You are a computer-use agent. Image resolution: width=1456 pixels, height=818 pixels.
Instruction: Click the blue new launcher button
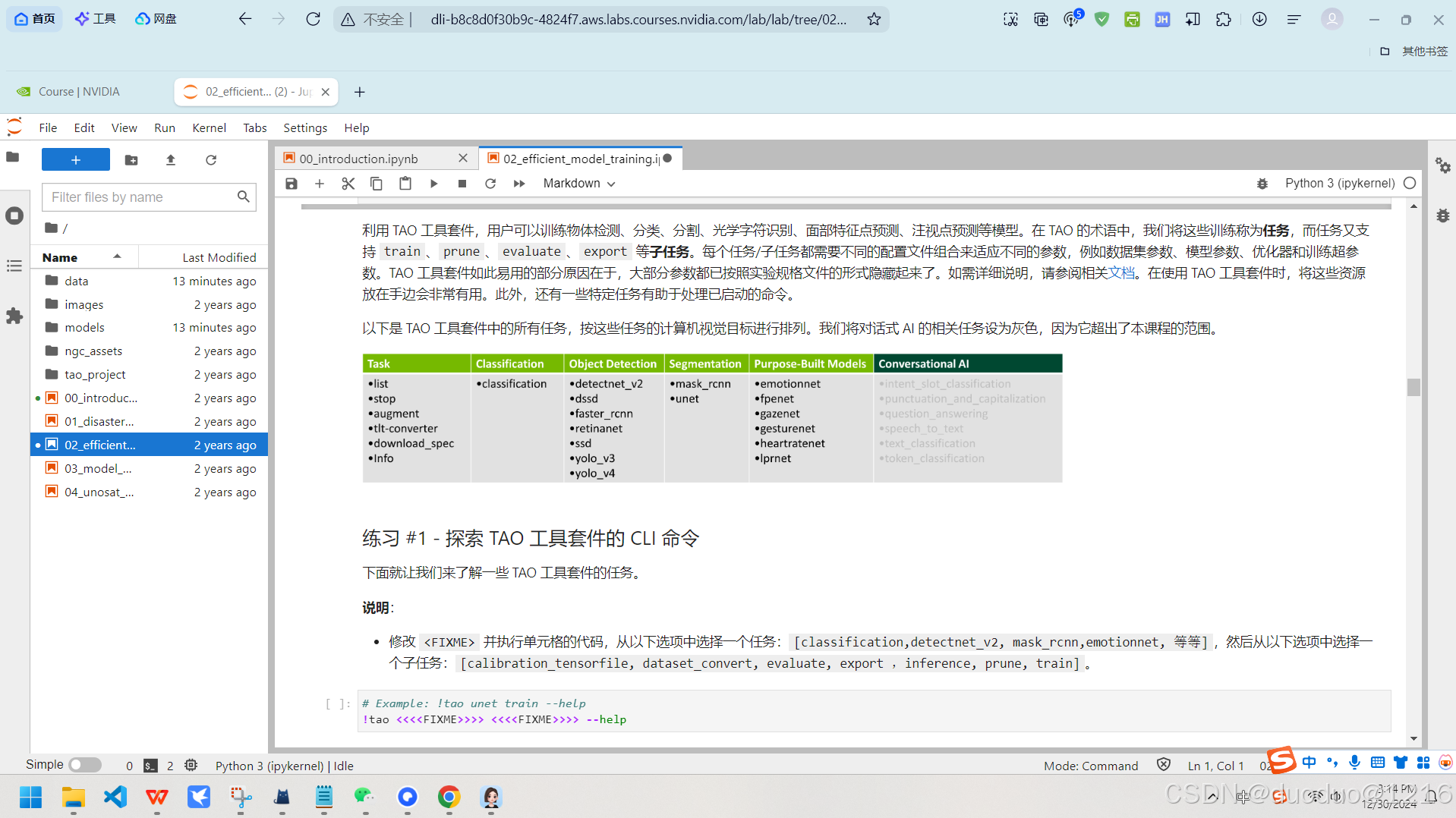(x=76, y=160)
